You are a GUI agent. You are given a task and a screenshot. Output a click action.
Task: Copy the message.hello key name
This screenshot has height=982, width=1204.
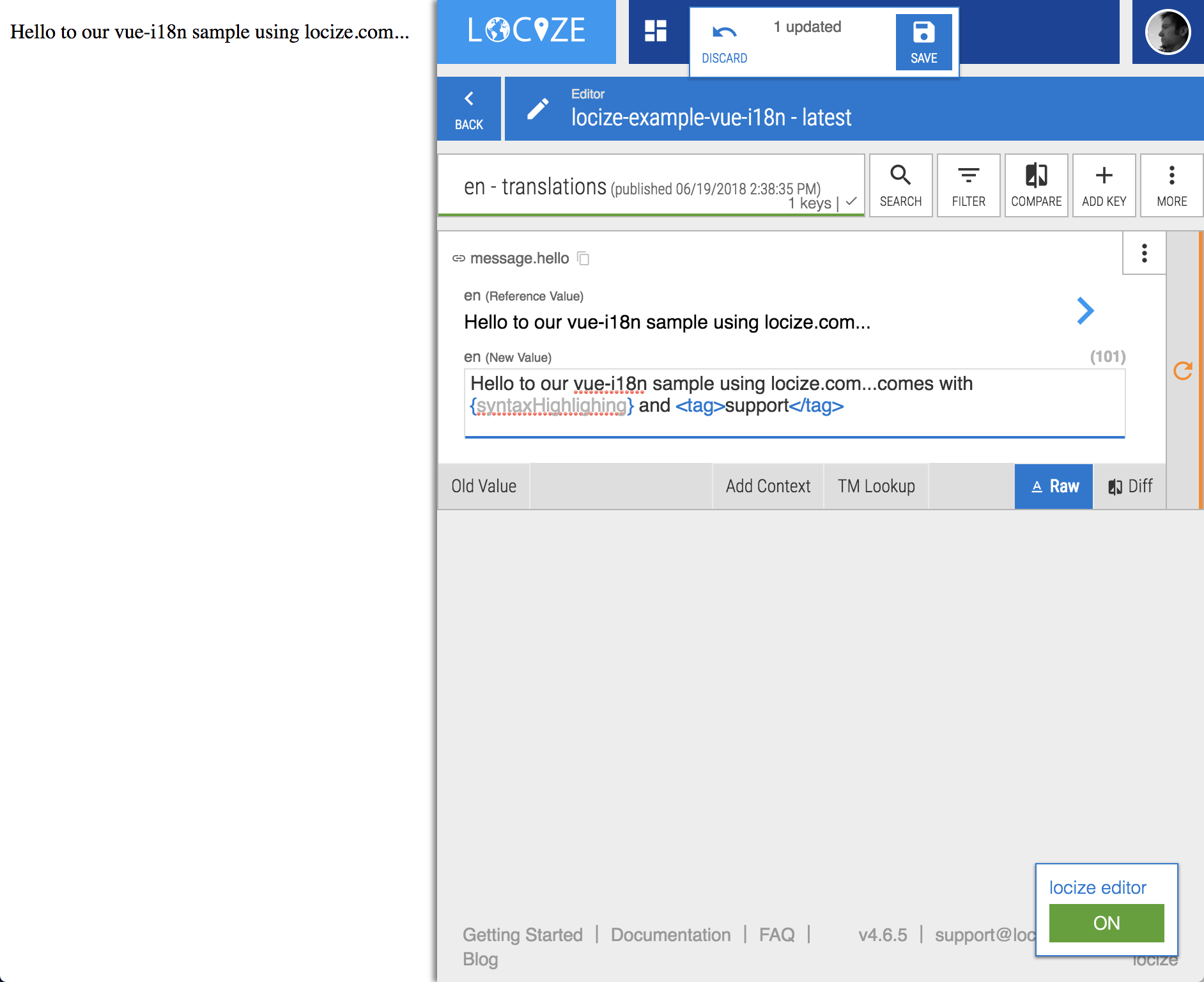pyautogui.click(x=583, y=258)
